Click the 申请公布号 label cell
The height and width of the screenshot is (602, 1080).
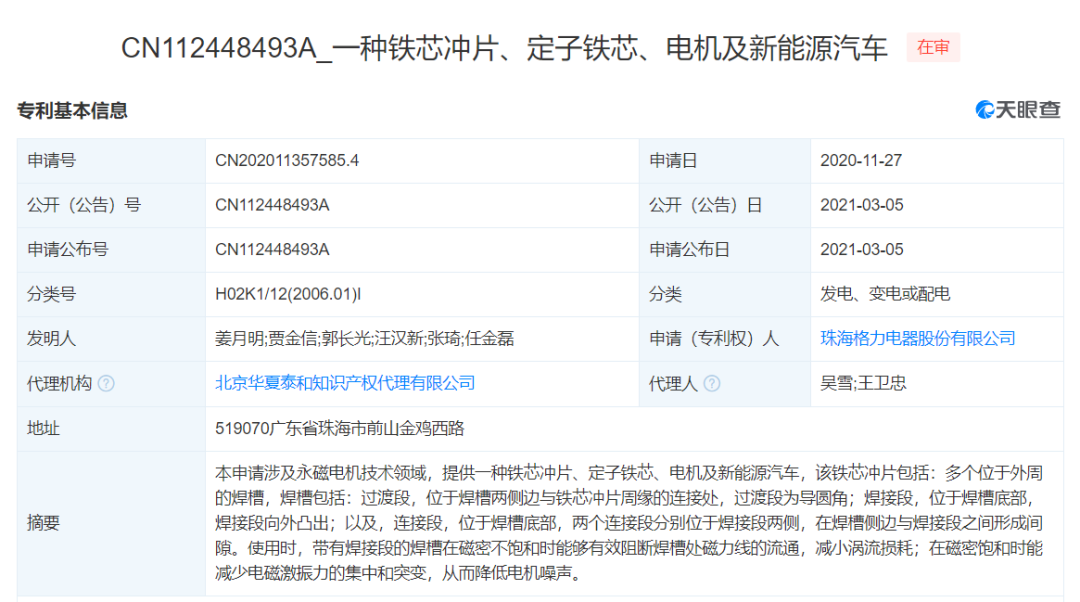coord(112,249)
